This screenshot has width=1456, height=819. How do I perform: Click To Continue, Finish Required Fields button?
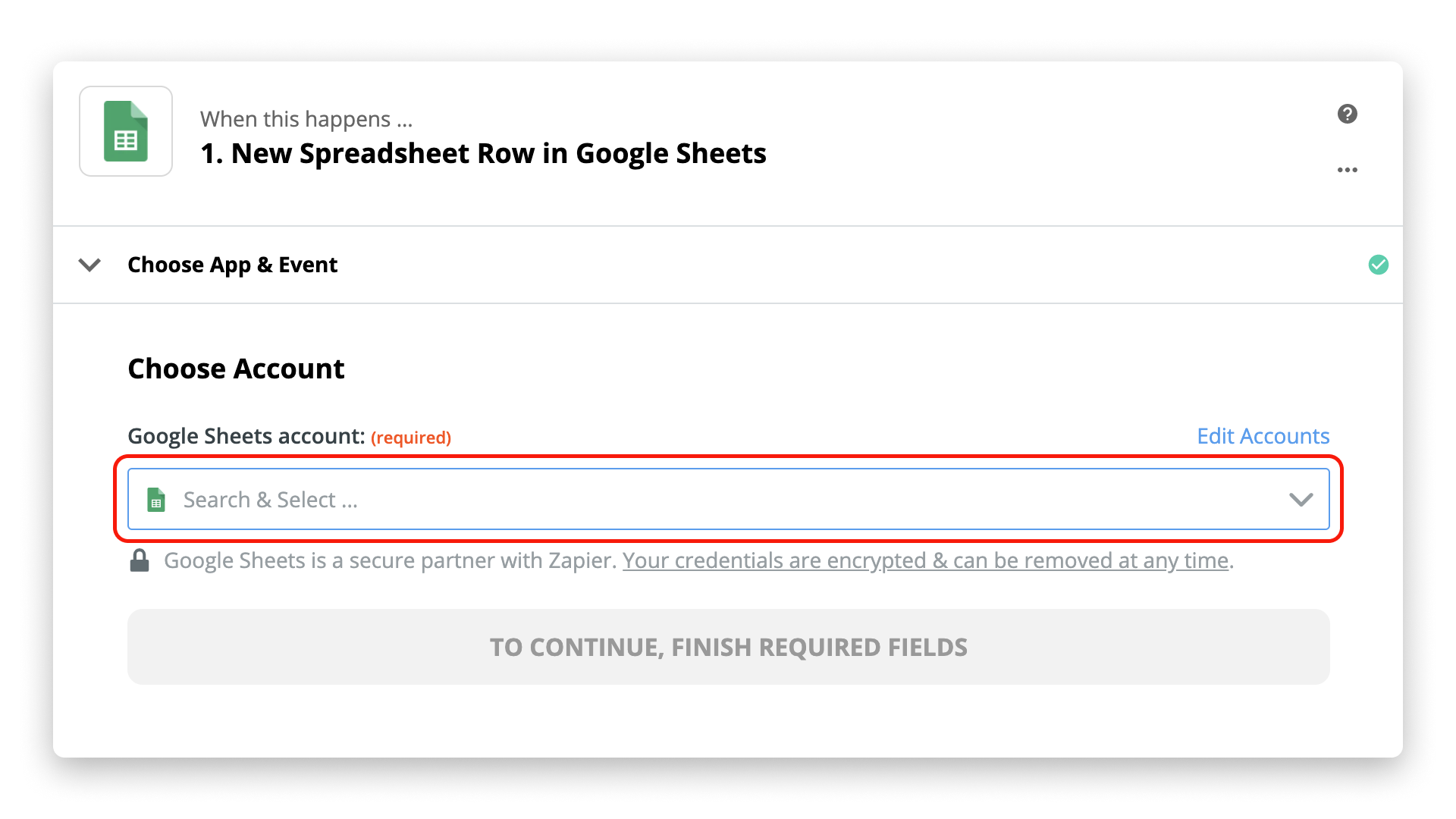click(728, 647)
